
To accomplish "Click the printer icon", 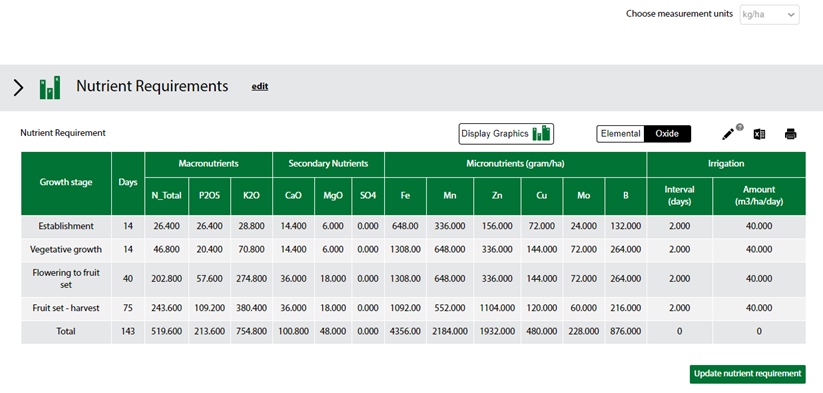I will click(x=790, y=134).
